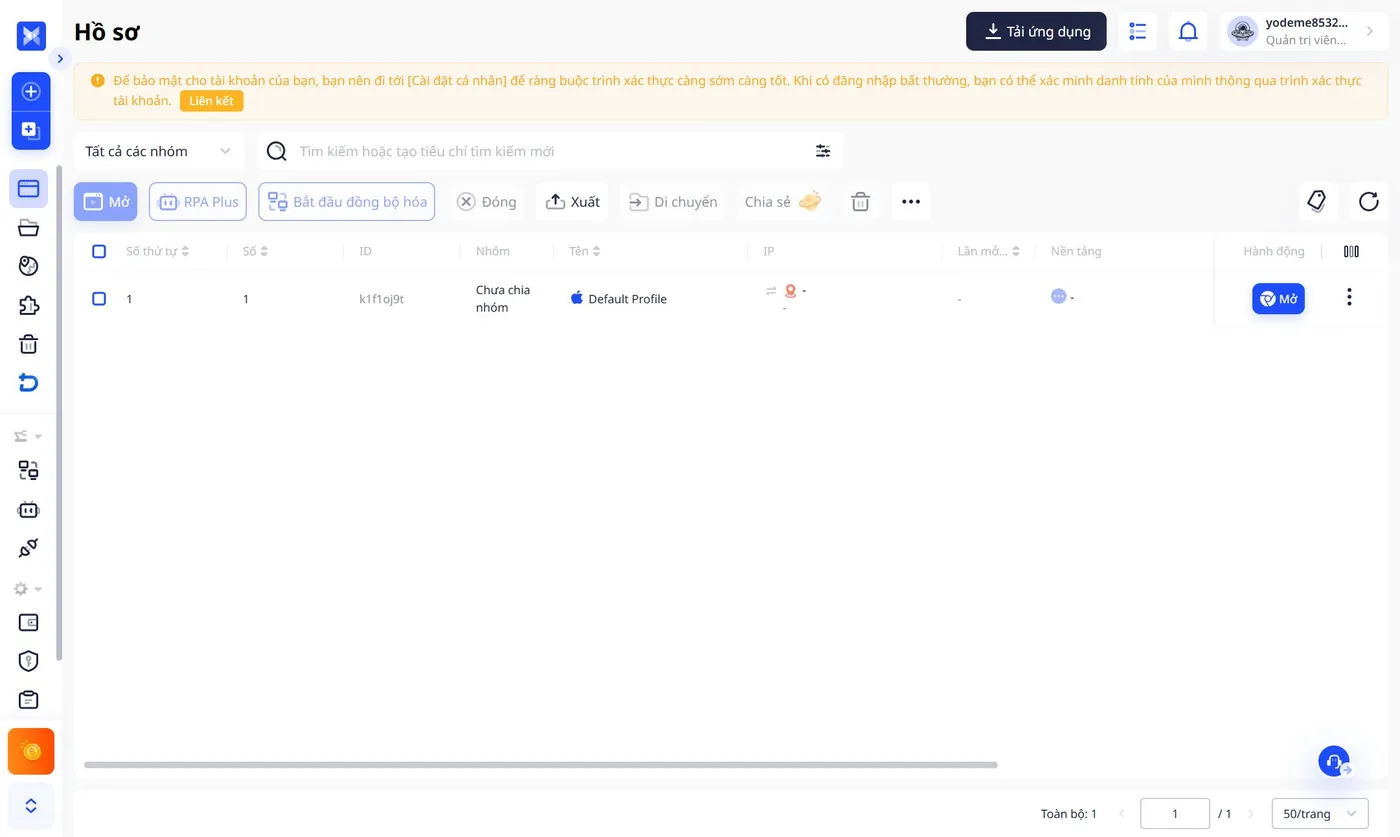
Task: Open the notifications bell icon
Action: click(x=1188, y=31)
